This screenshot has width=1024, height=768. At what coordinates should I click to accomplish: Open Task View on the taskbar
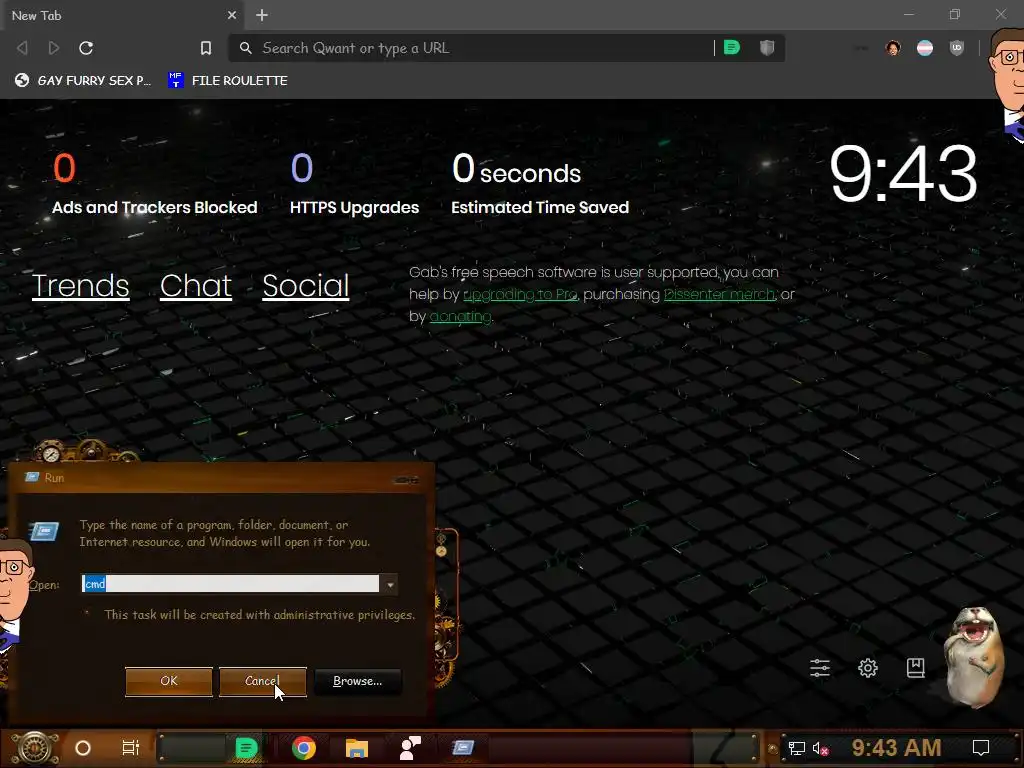(131, 748)
